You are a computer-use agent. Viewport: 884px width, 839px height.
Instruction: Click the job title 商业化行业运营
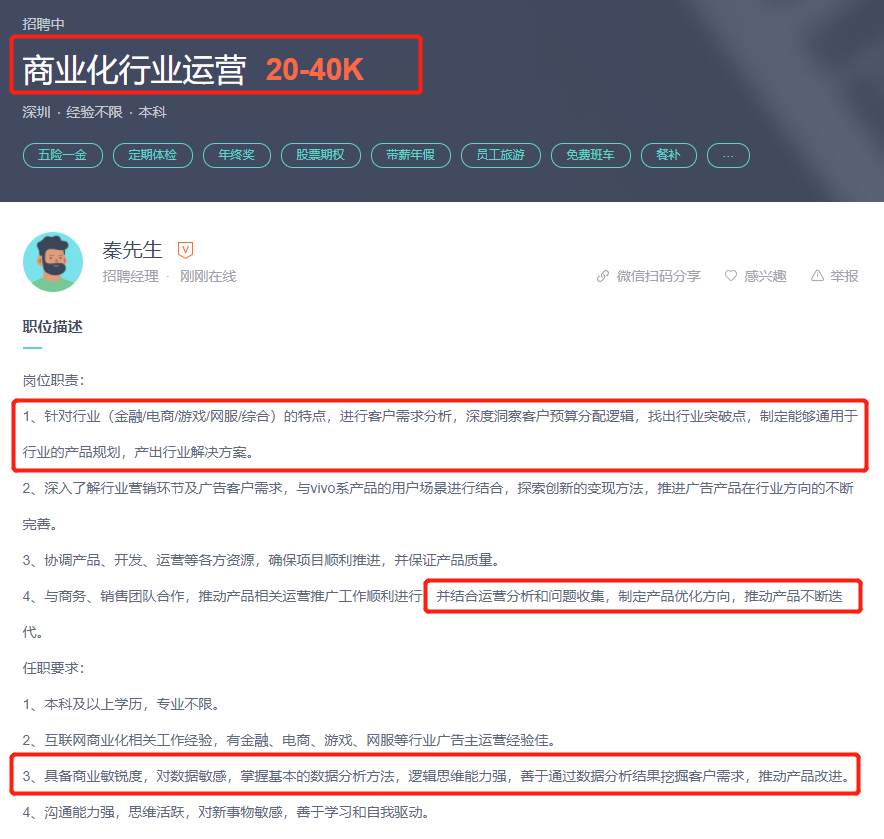[x=134, y=70]
